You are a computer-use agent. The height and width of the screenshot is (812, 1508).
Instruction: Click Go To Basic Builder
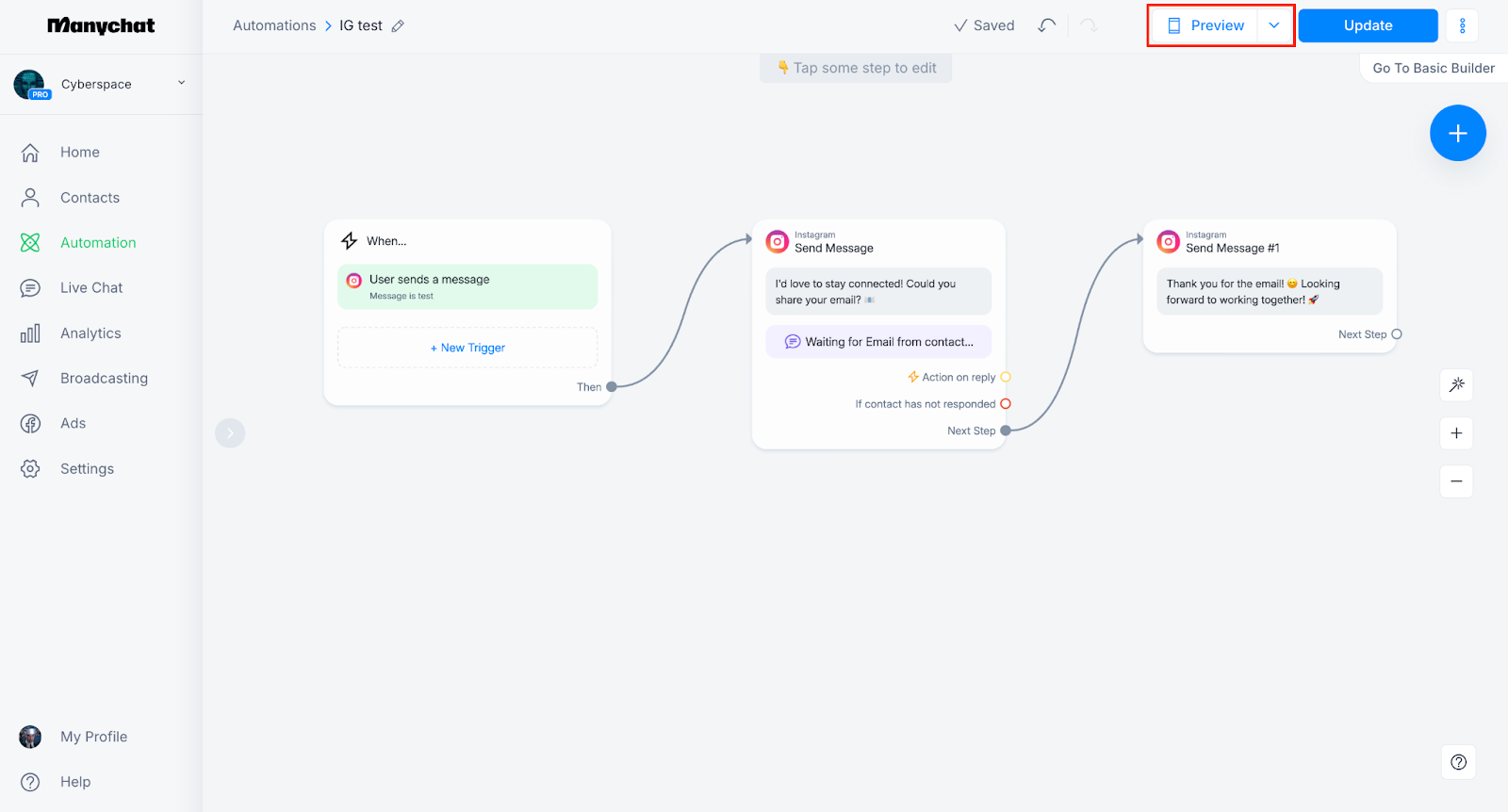tap(1434, 68)
